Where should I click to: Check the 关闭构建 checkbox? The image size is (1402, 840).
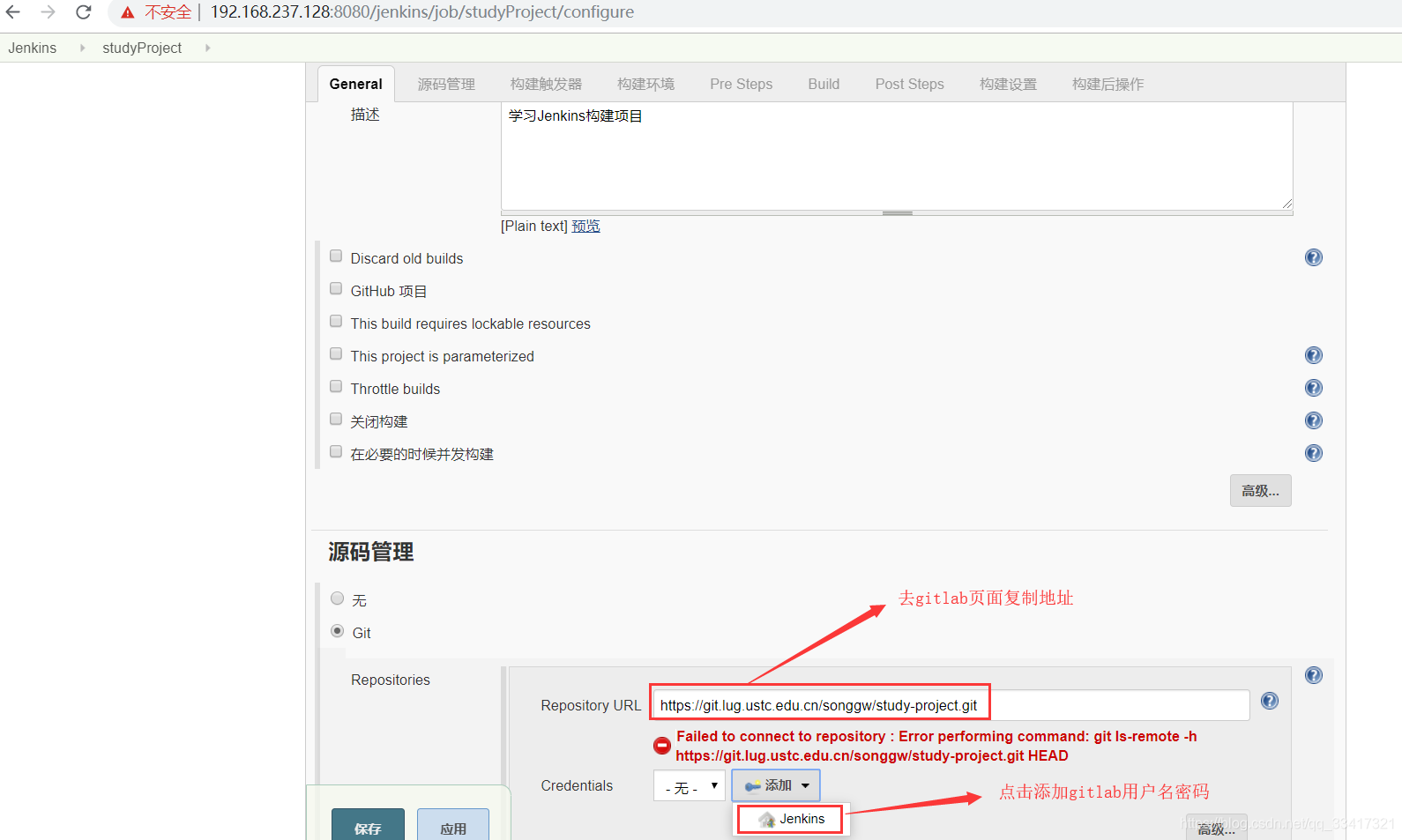(336, 420)
